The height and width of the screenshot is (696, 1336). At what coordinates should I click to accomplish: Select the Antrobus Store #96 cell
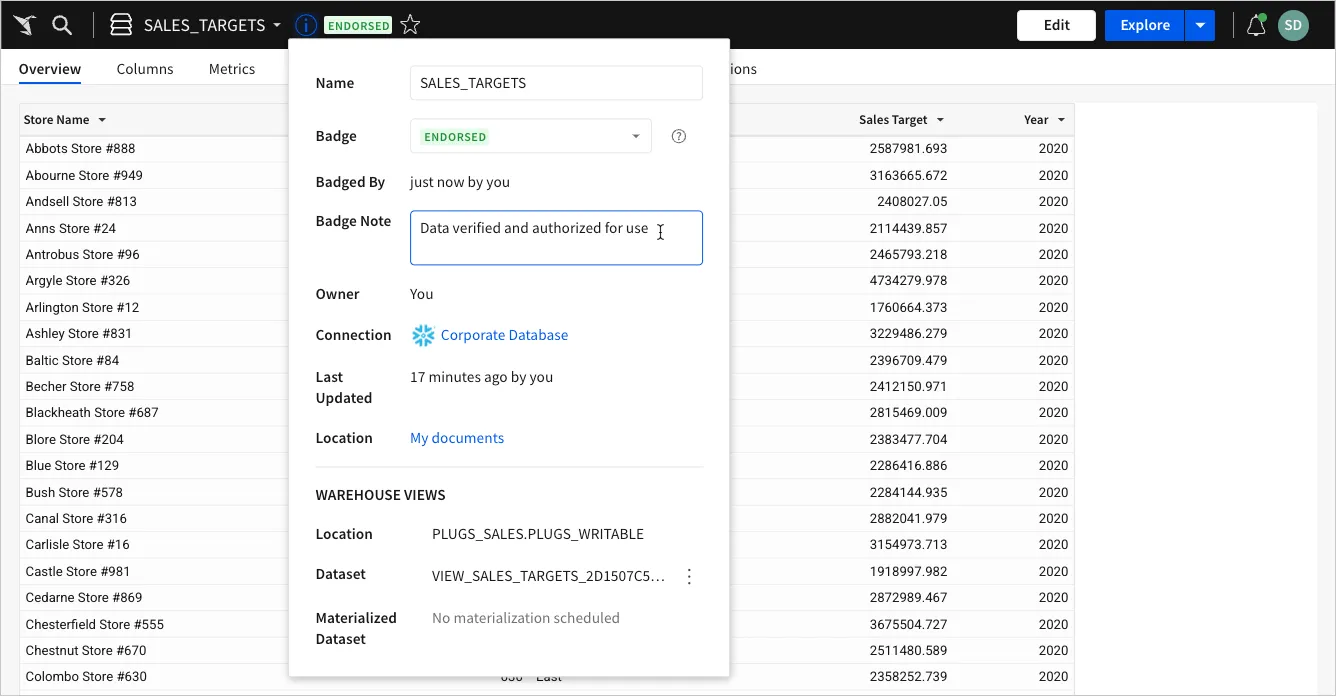coord(82,254)
